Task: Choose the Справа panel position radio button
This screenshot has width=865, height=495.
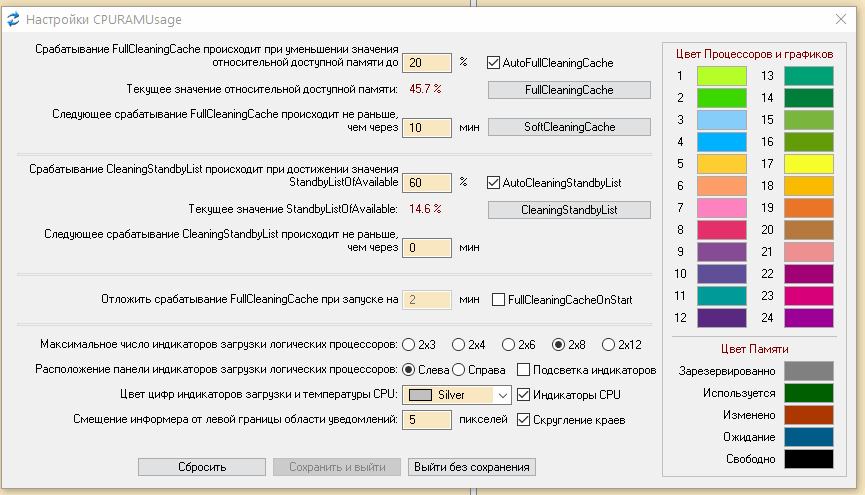Action: click(x=458, y=369)
